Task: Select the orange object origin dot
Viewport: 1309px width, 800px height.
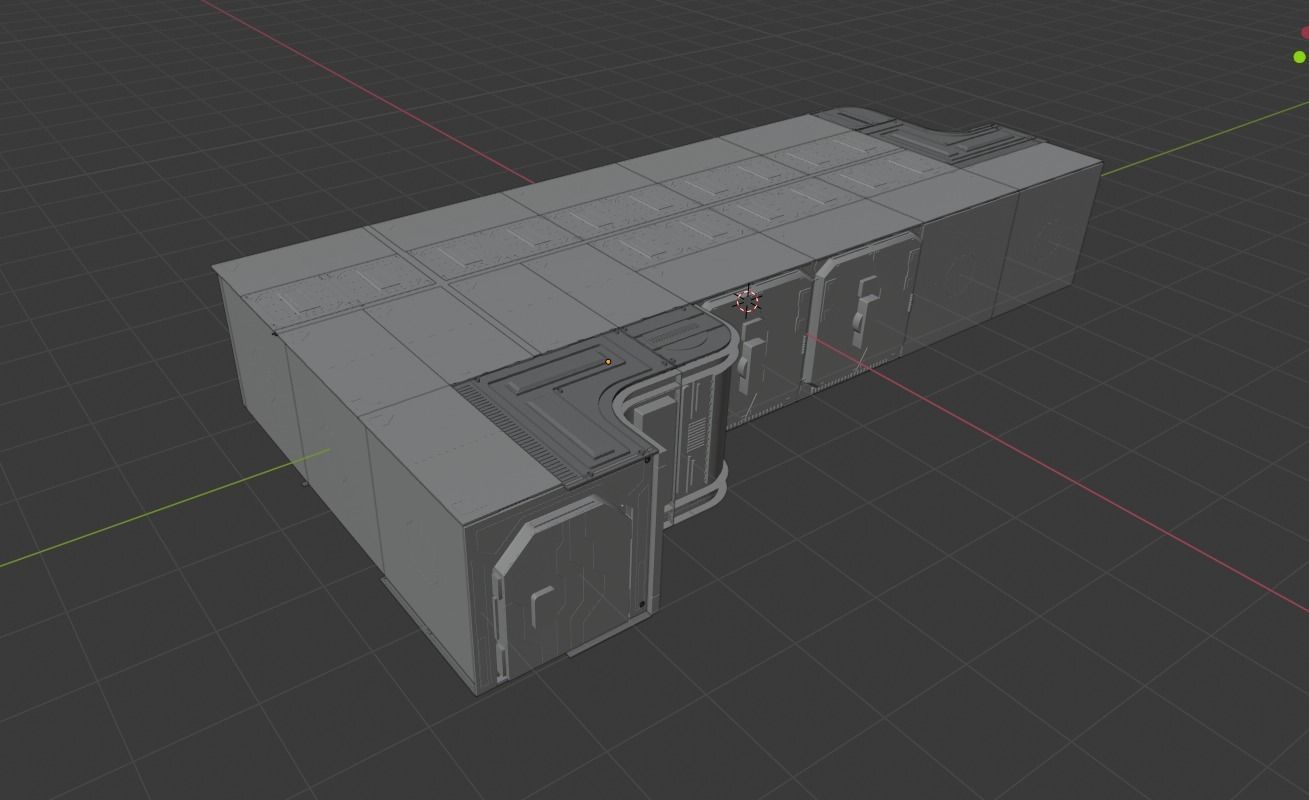Action: [608, 362]
